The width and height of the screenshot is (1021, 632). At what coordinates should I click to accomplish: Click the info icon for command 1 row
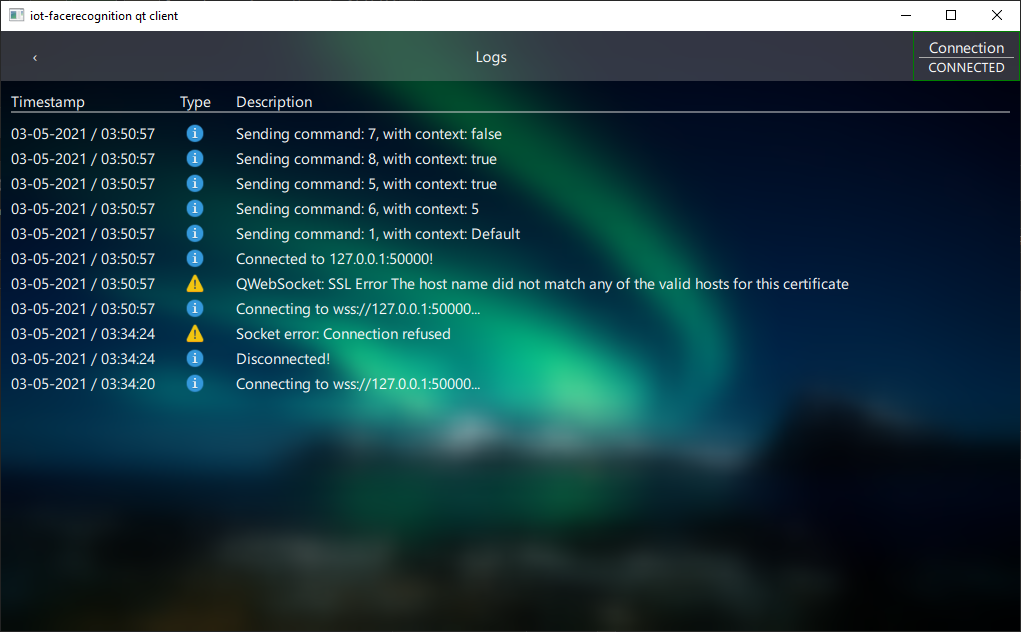click(x=195, y=233)
